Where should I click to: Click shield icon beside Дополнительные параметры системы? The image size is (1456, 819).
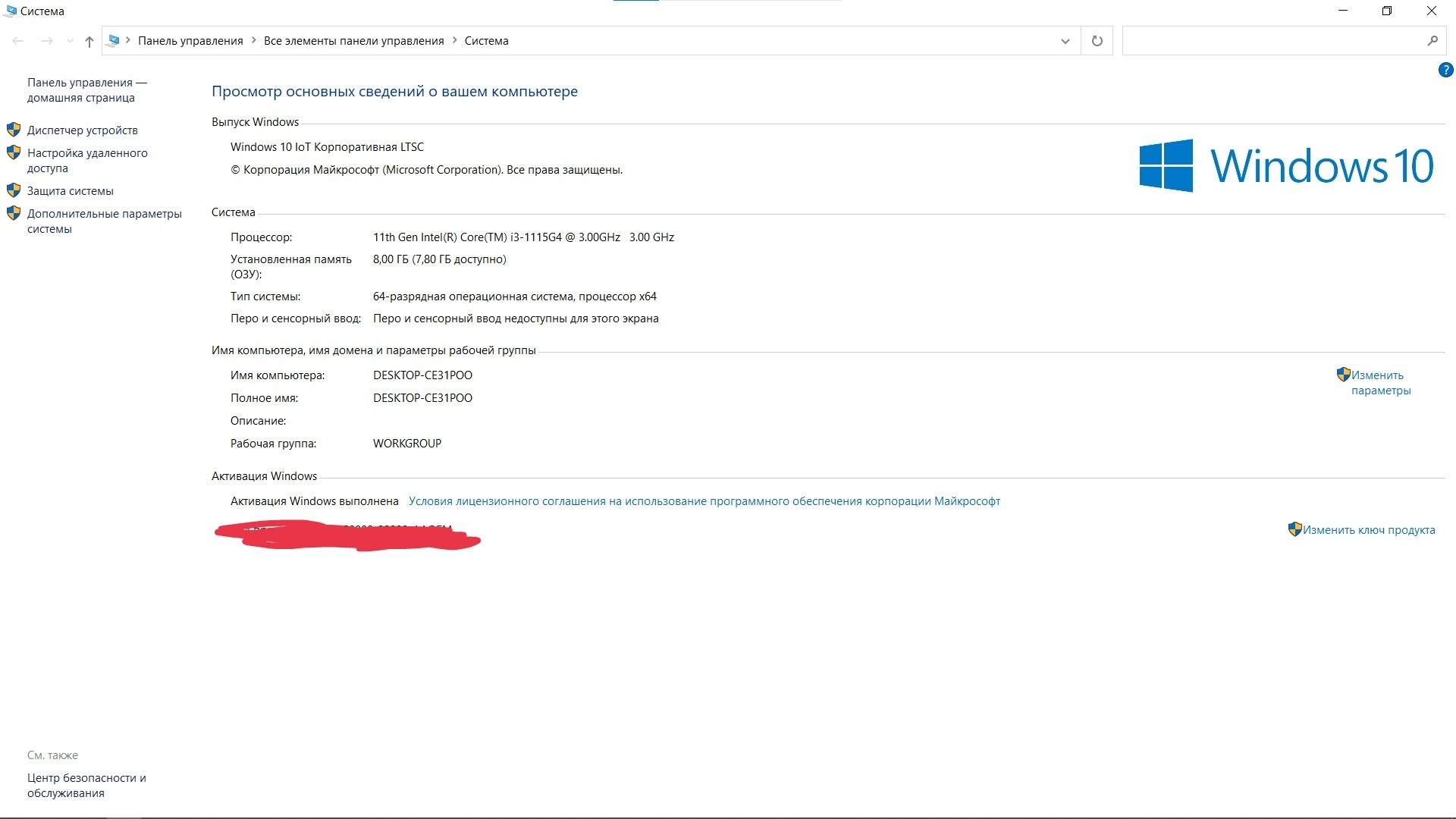click(14, 213)
